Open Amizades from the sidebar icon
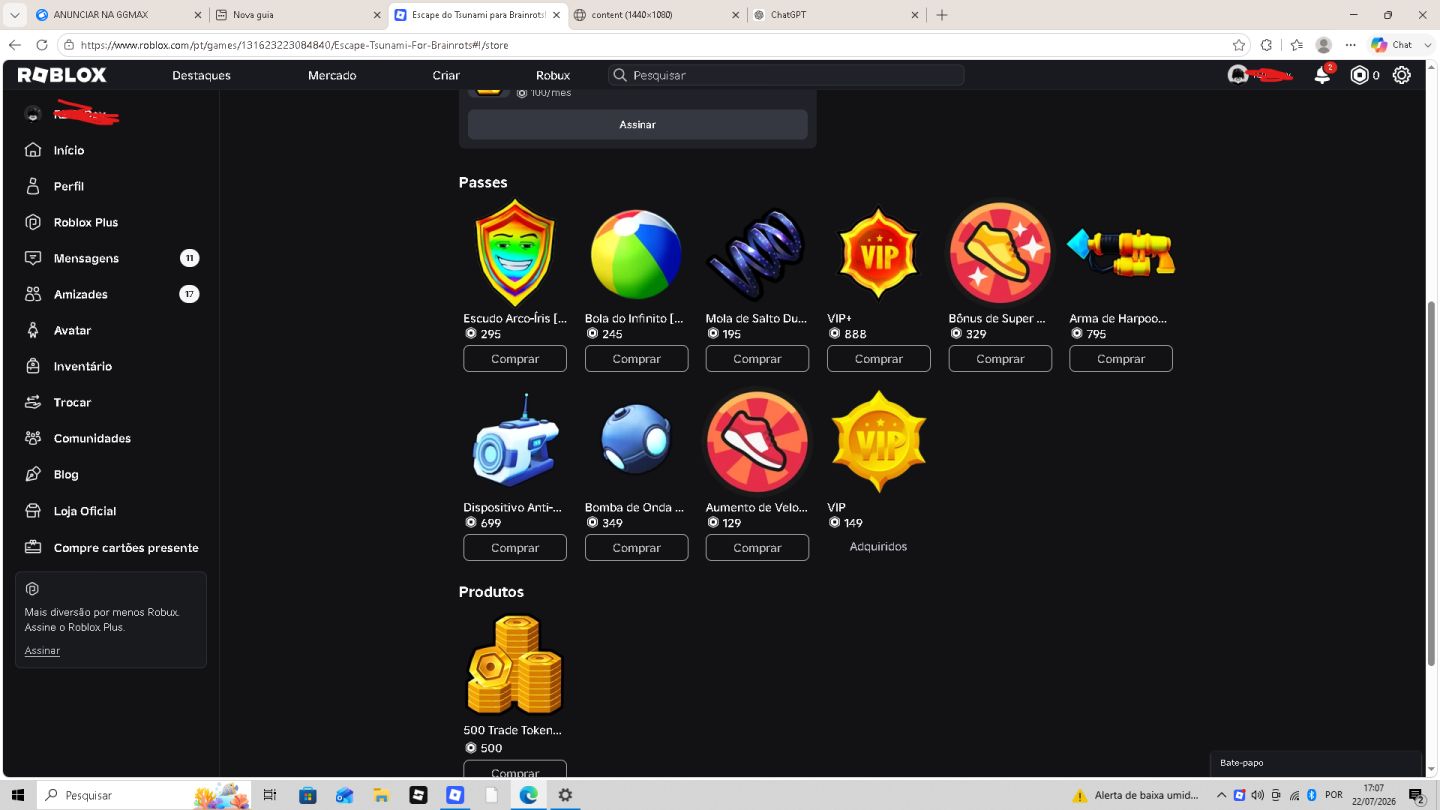 pos(33,294)
